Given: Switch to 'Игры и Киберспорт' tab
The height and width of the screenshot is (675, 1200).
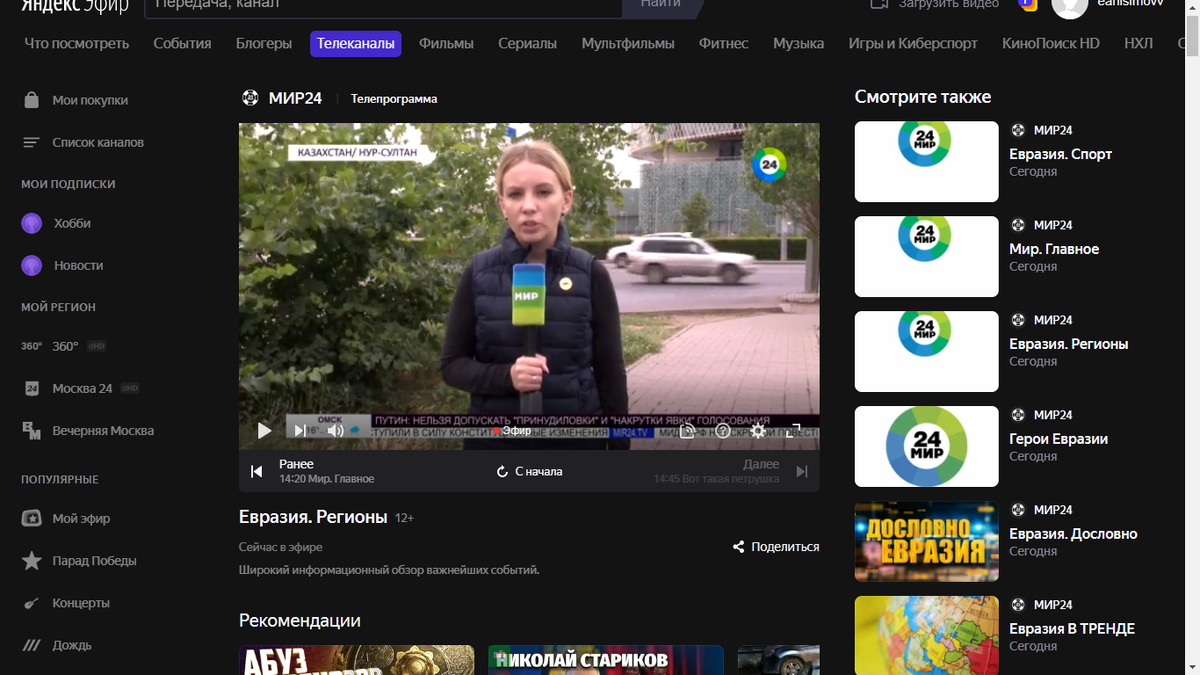Looking at the screenshot, I should click(x=913, y=43).
